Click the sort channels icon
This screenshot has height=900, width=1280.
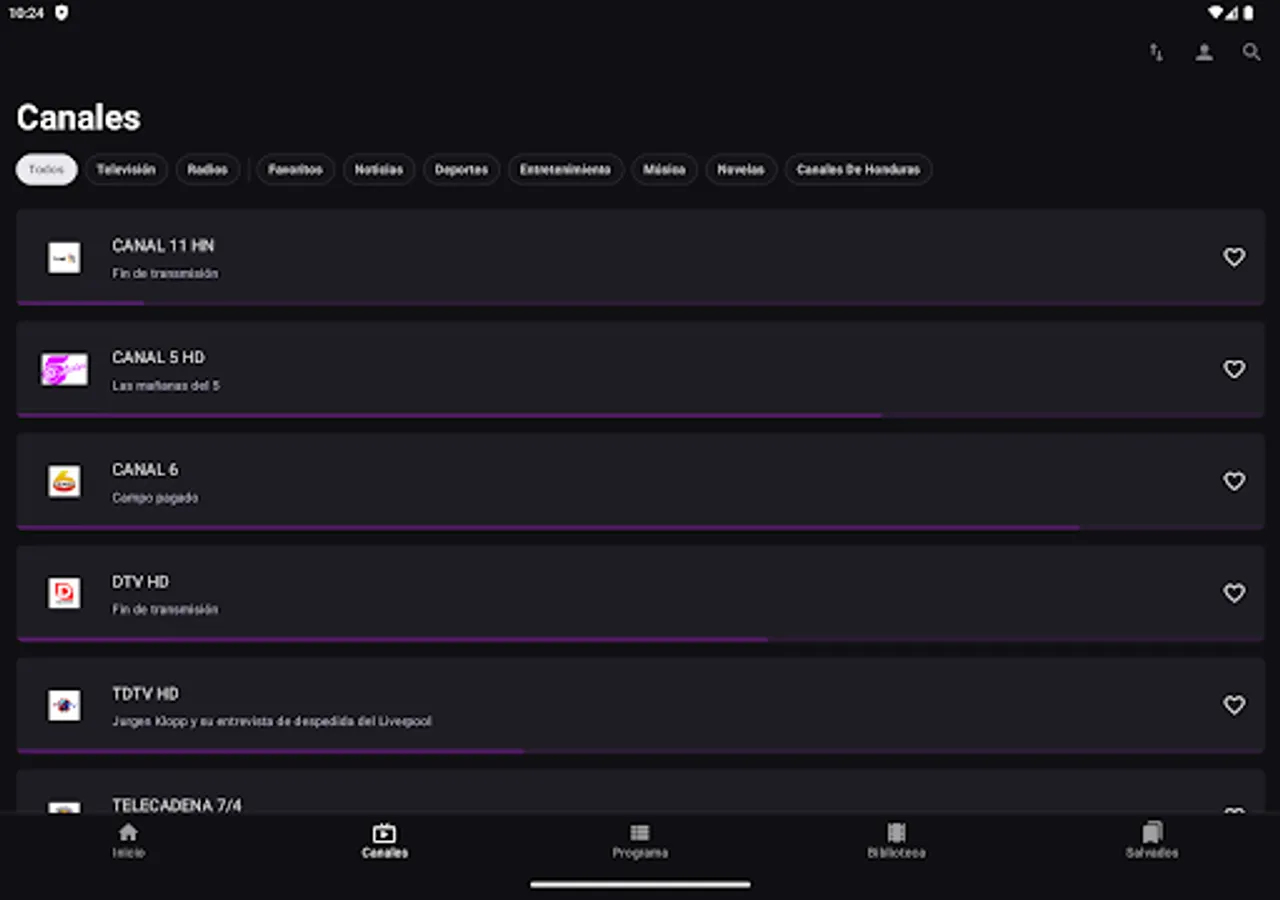point(1156,52)
